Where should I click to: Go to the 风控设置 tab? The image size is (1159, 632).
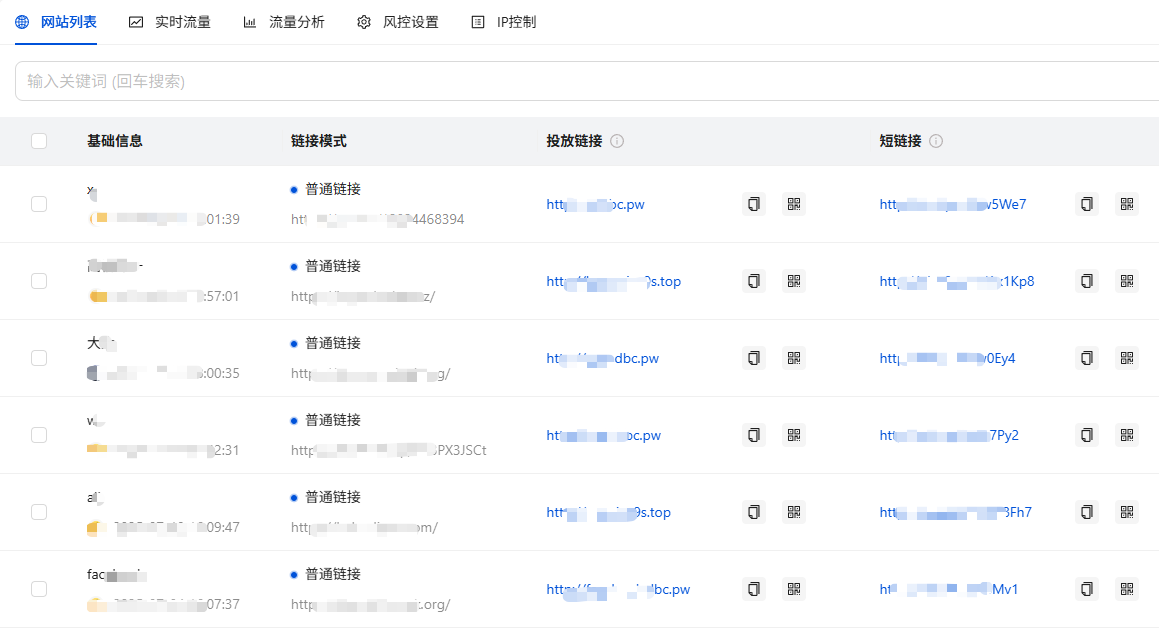(x=398, y=22)
